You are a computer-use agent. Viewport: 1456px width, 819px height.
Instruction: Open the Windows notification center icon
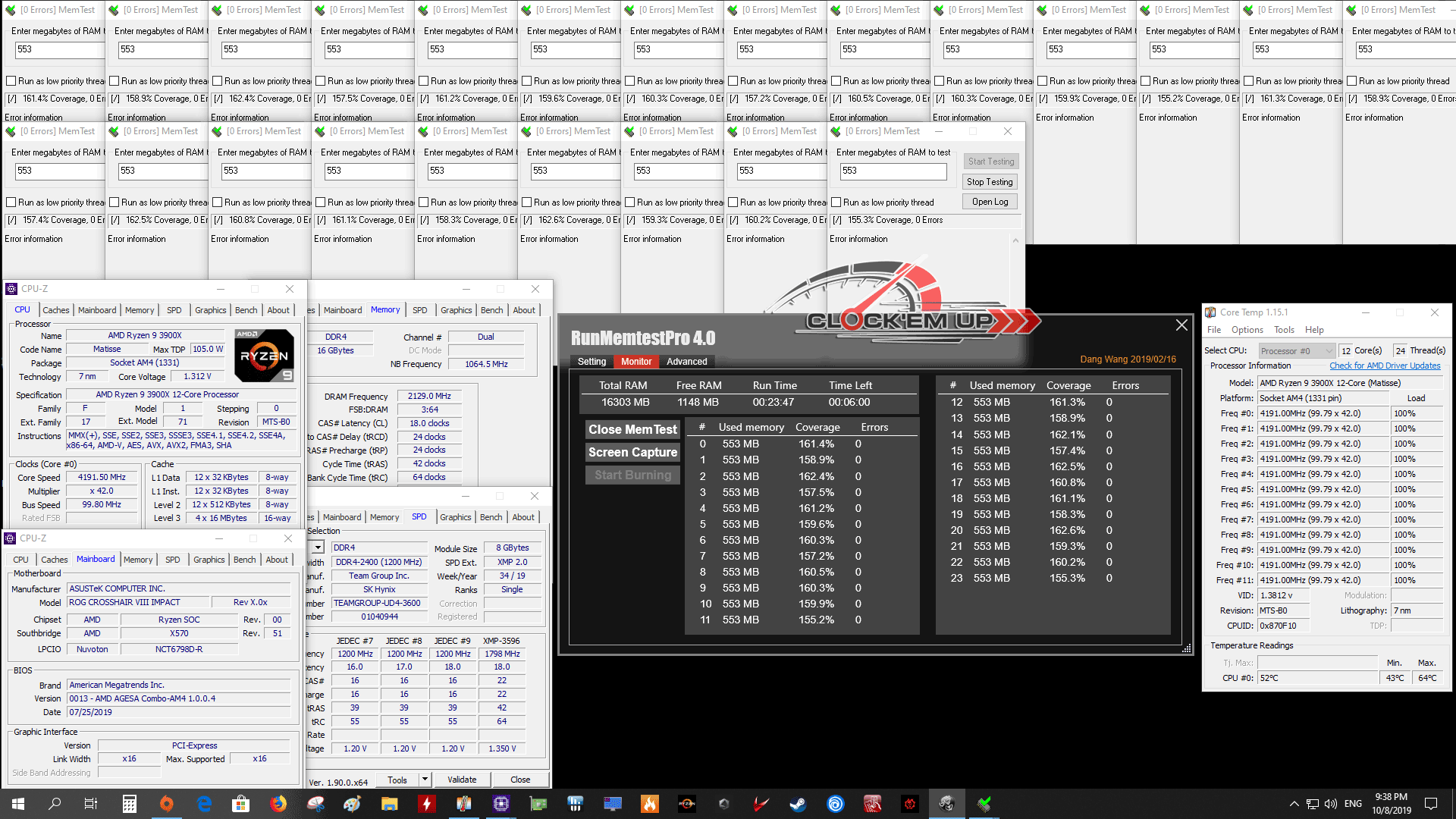1431,804
